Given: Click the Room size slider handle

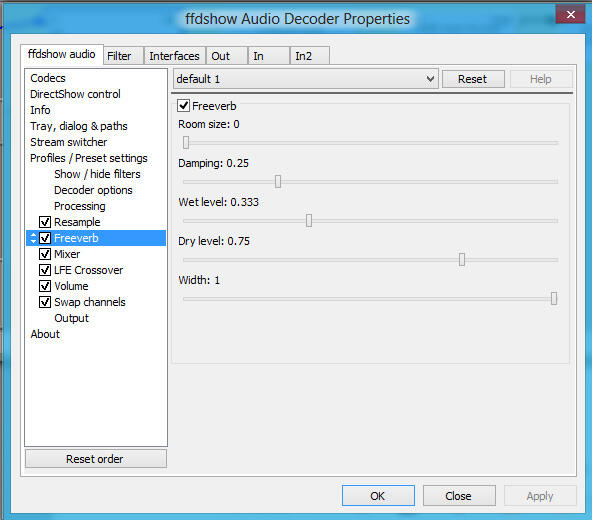Looking at the screenshot, I should pyautogui.click(x=186, y=143).
